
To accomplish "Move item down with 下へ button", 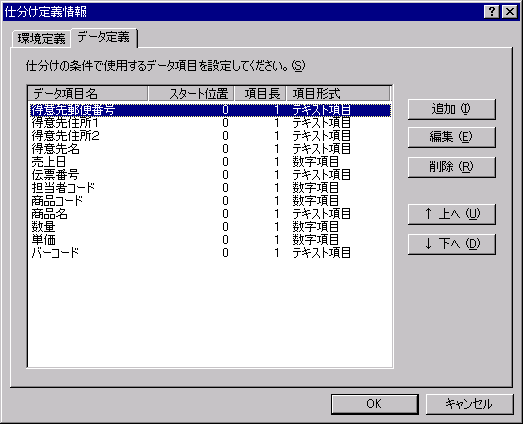I will click(x=452, y=244).
